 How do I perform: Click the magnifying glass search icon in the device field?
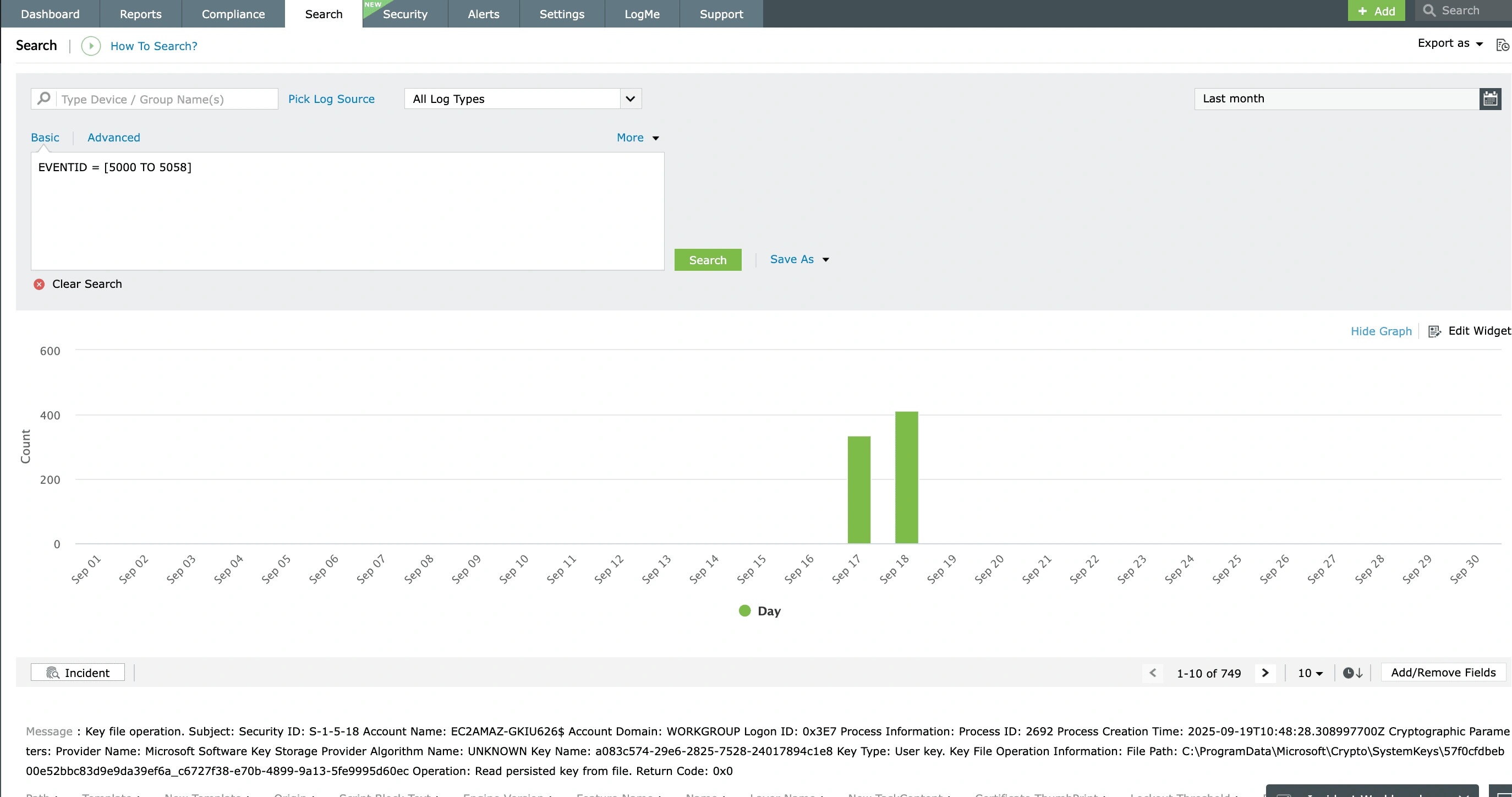click(x=43, y=98)
